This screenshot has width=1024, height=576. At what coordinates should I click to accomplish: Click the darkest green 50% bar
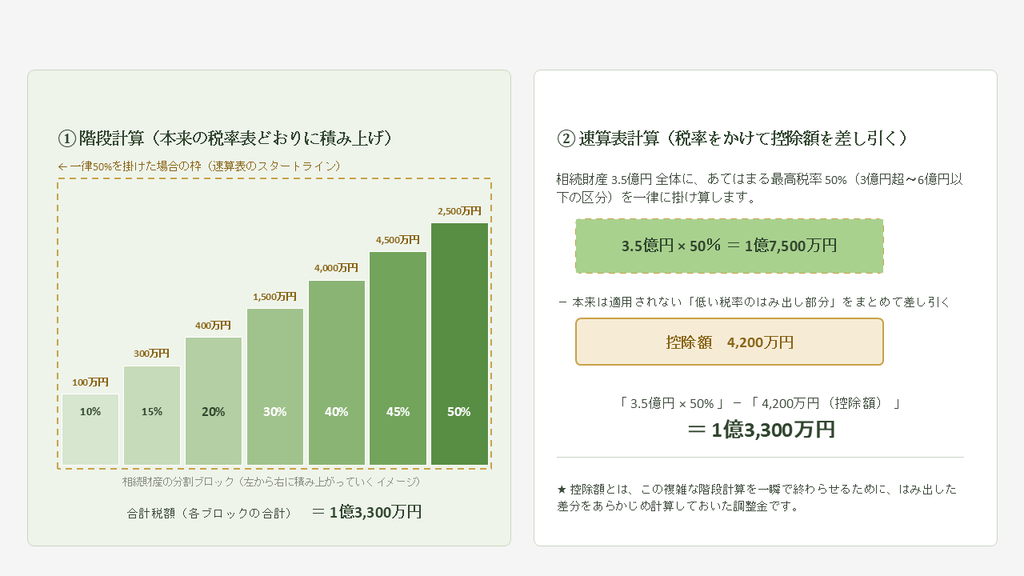pos(459,344)
